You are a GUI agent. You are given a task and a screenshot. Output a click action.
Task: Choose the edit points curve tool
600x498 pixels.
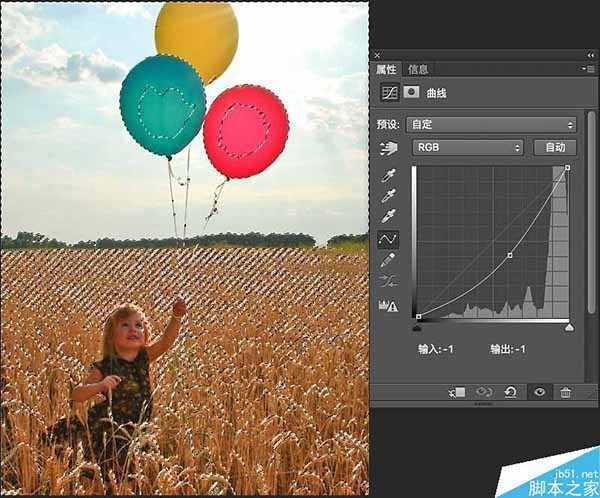[x=388, y=240]
